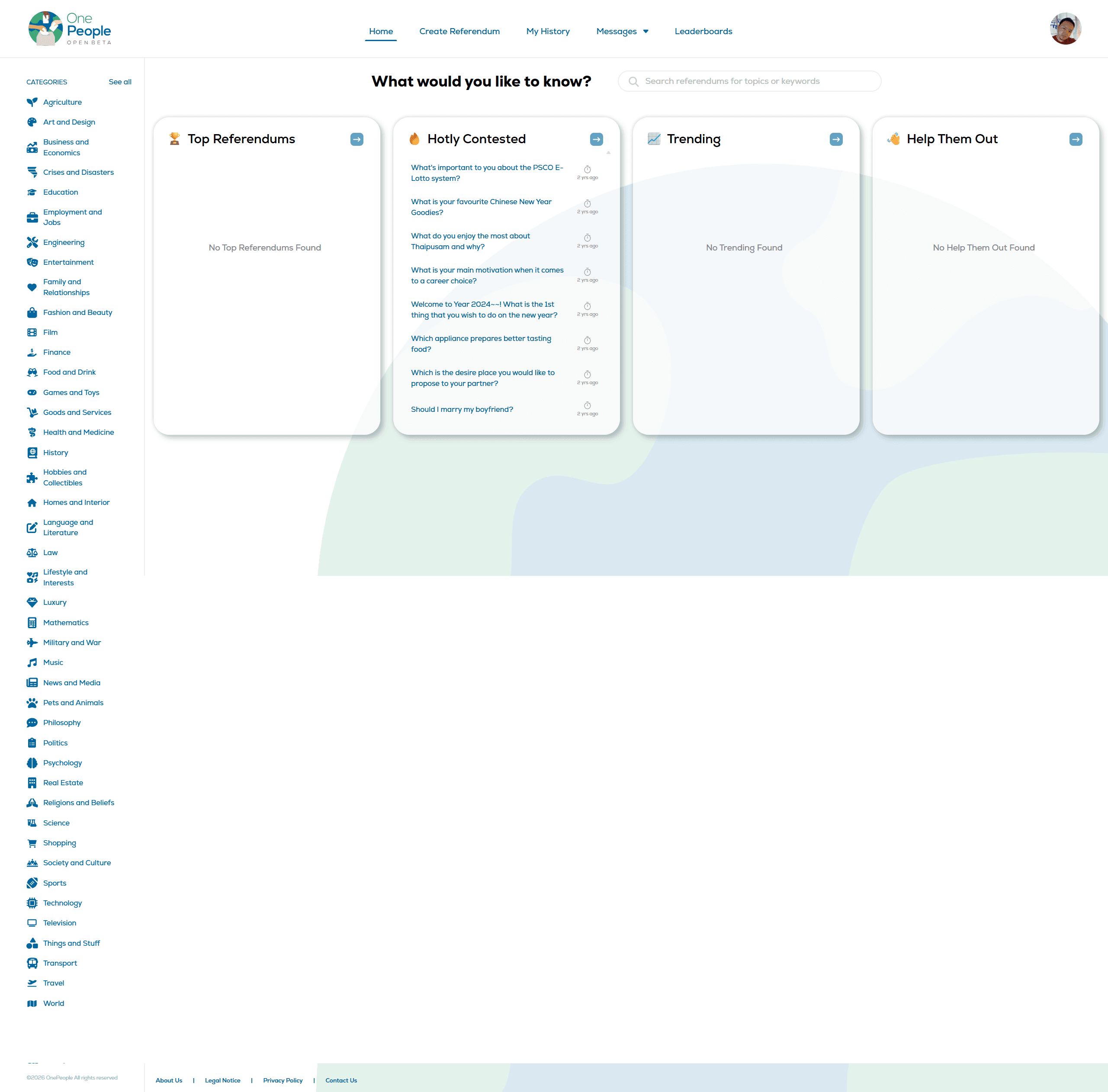This screenshot has width=1108, height=1092.
Task: Click the Finance hand-coin icon
Action: click(32, 352)
